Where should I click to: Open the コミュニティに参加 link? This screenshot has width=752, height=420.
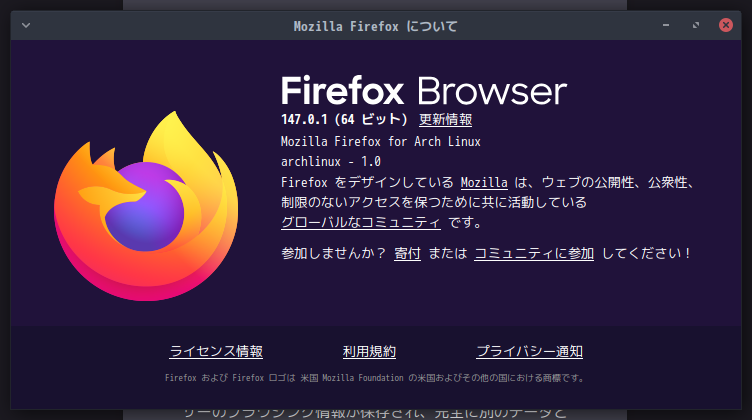pos(534,253)
